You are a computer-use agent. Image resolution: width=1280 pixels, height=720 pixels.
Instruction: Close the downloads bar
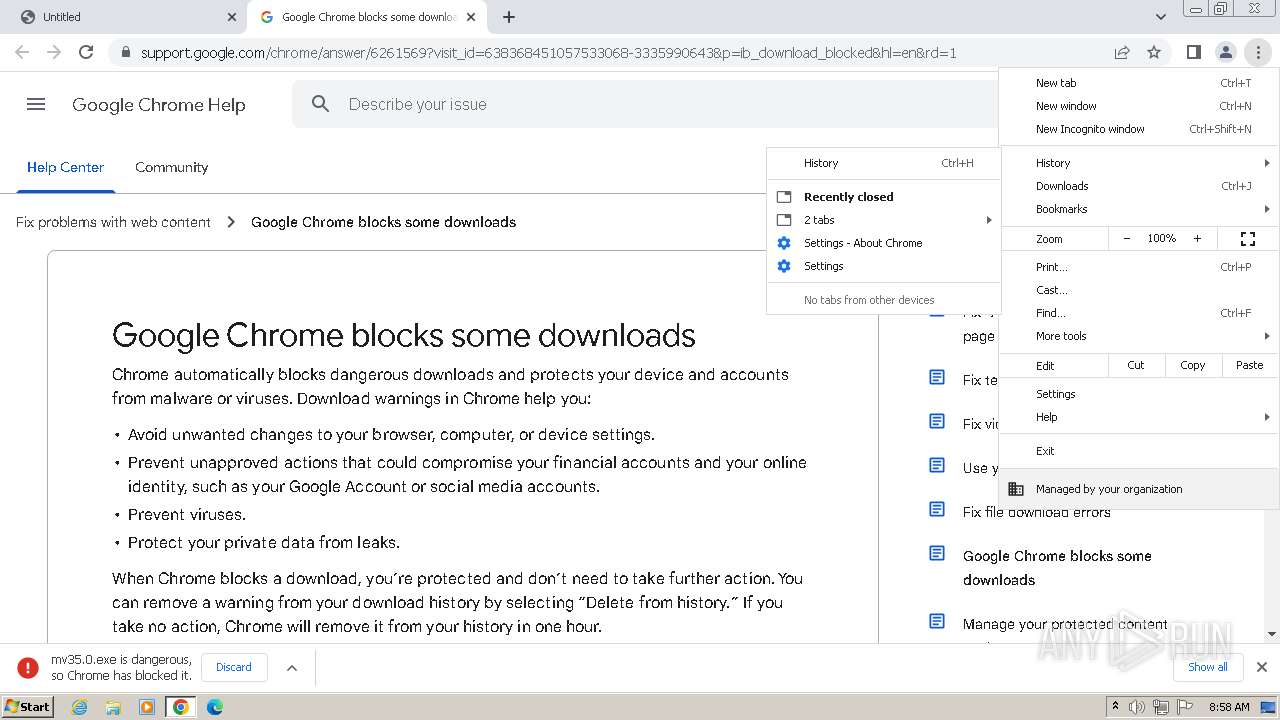[x=1262, y=667]
